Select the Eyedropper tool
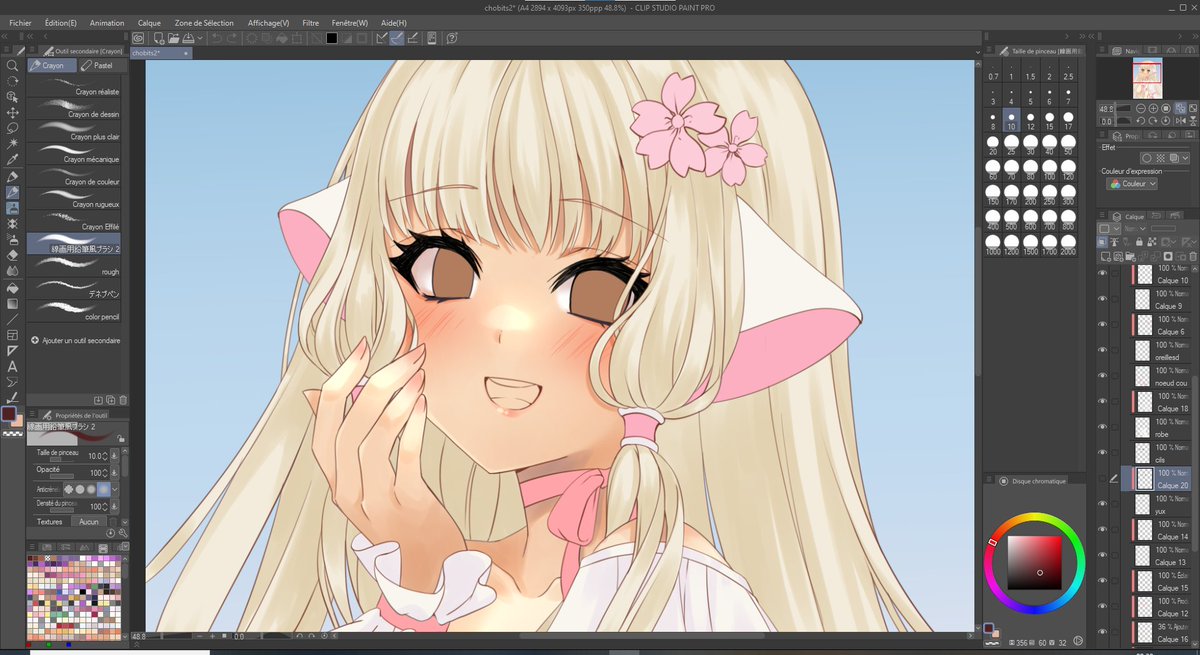Screen dimensions: 1200x655 (x=13, y=160)
